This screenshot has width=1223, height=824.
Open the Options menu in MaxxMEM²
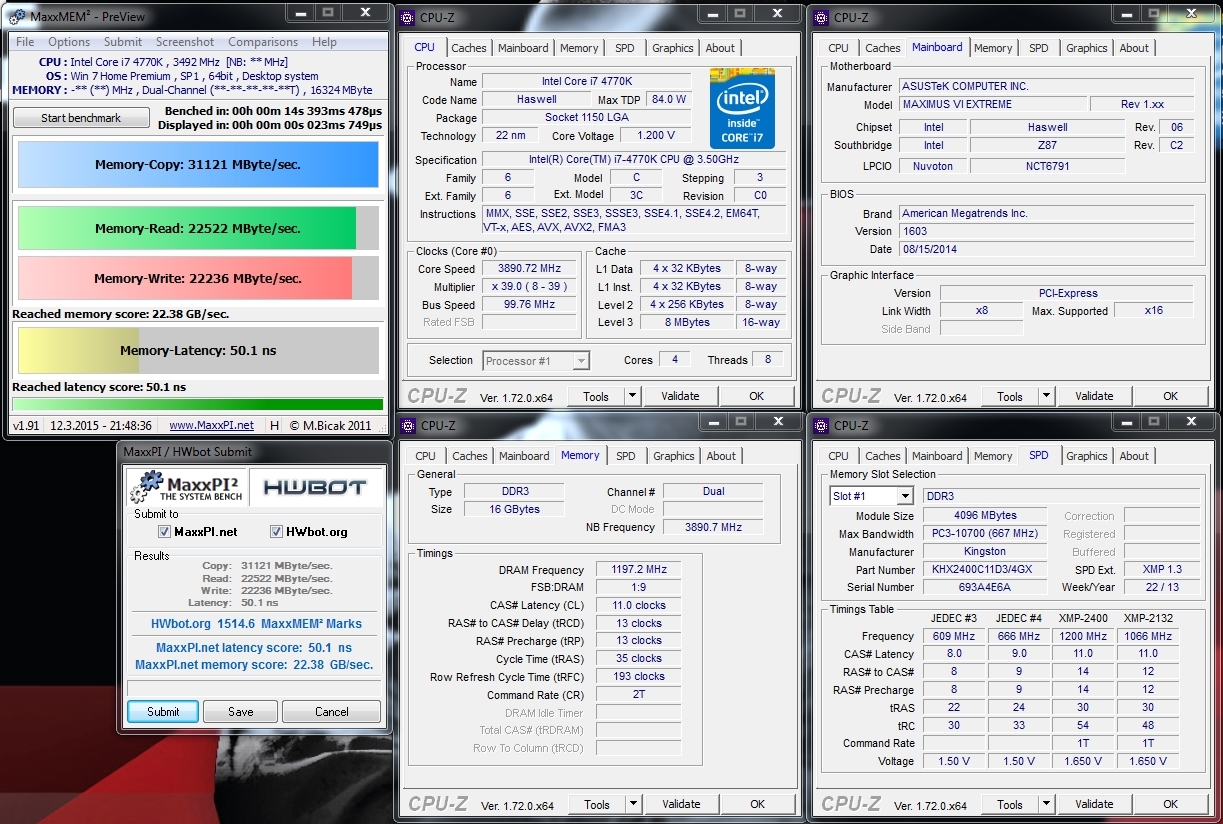click(69, 42)
